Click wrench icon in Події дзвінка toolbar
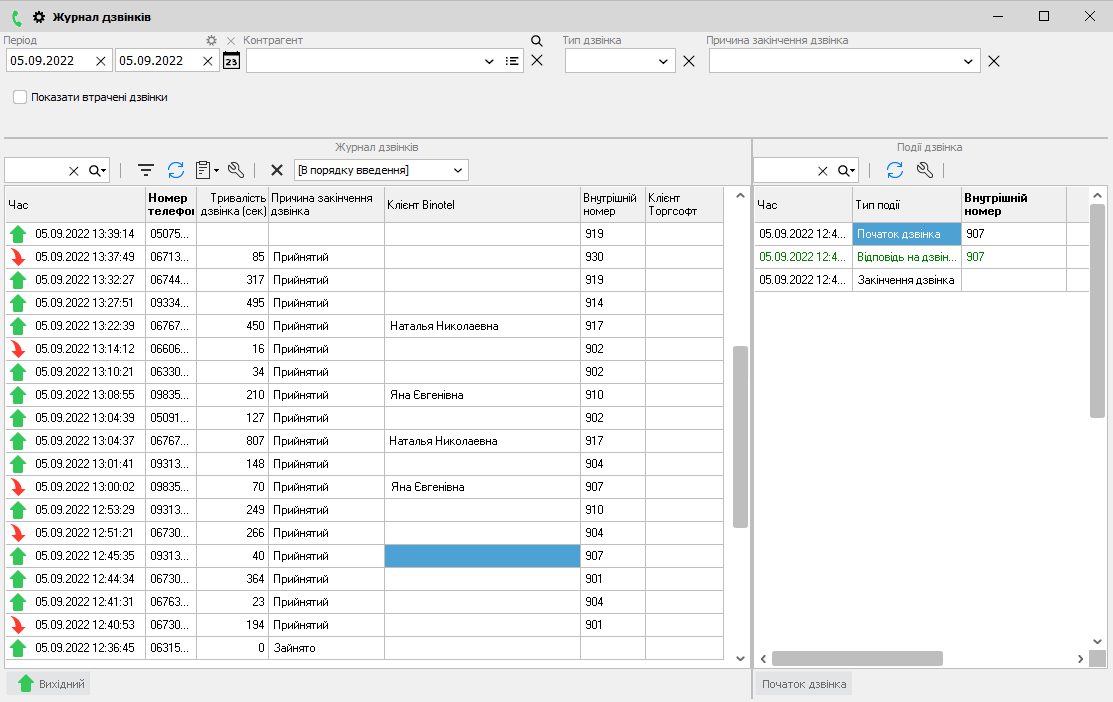The height and width of the screenshot is (702, 1113). coord(925,170)
